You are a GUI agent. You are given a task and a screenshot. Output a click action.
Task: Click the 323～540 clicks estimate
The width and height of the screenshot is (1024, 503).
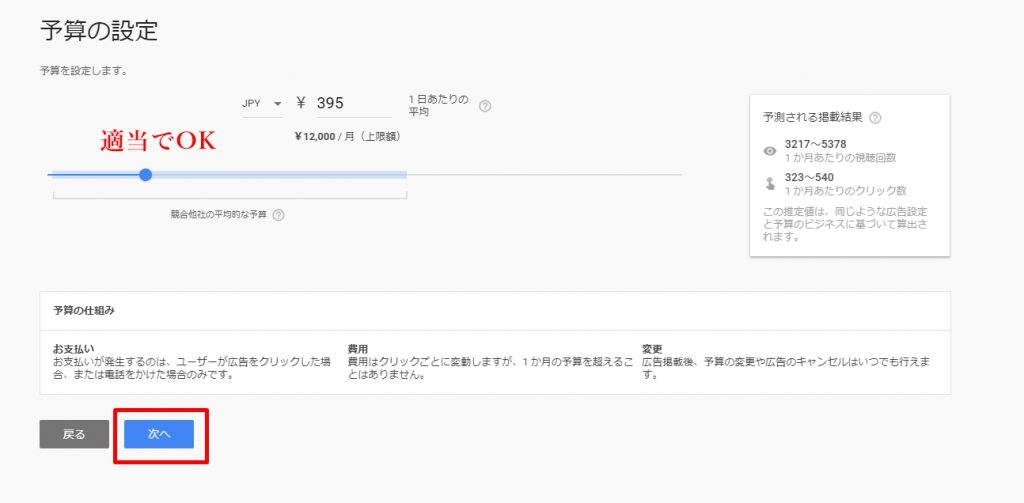(x=809, y=177)
